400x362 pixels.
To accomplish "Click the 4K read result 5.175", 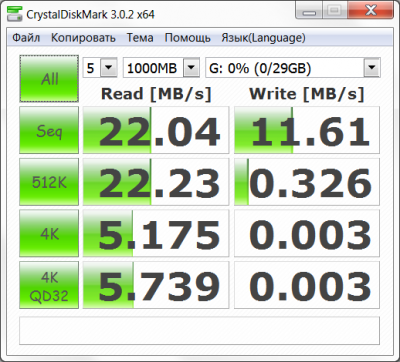I will tap(156, 233).
